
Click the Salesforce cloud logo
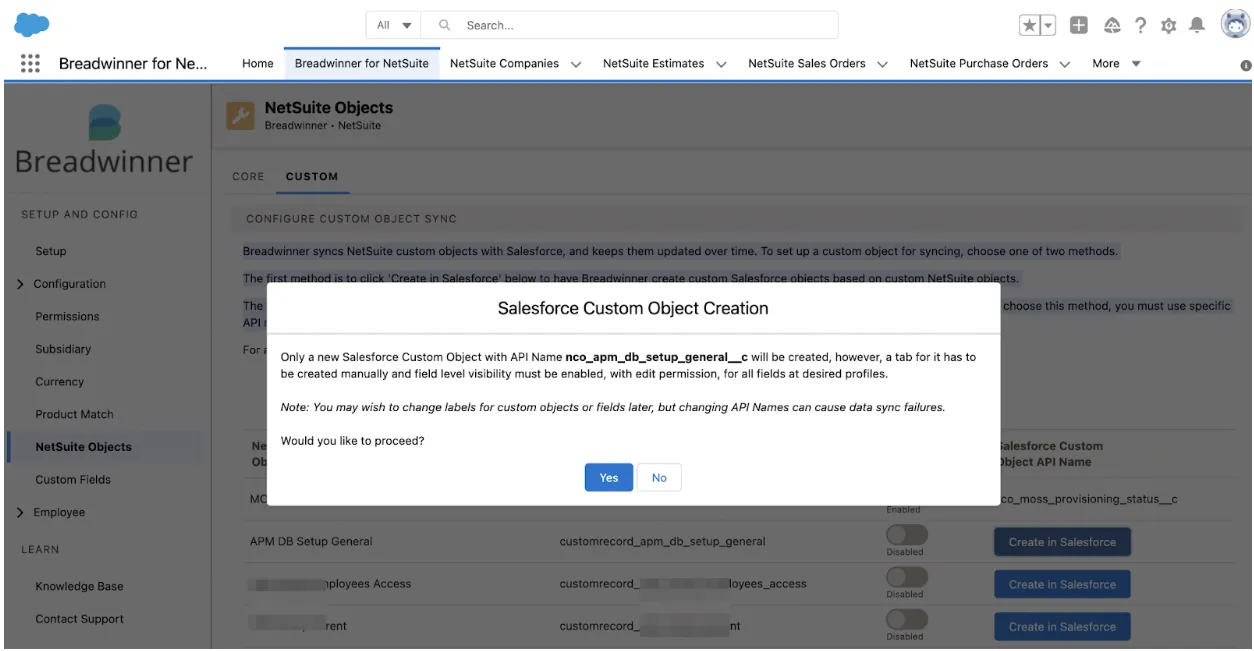pos(33,23)
